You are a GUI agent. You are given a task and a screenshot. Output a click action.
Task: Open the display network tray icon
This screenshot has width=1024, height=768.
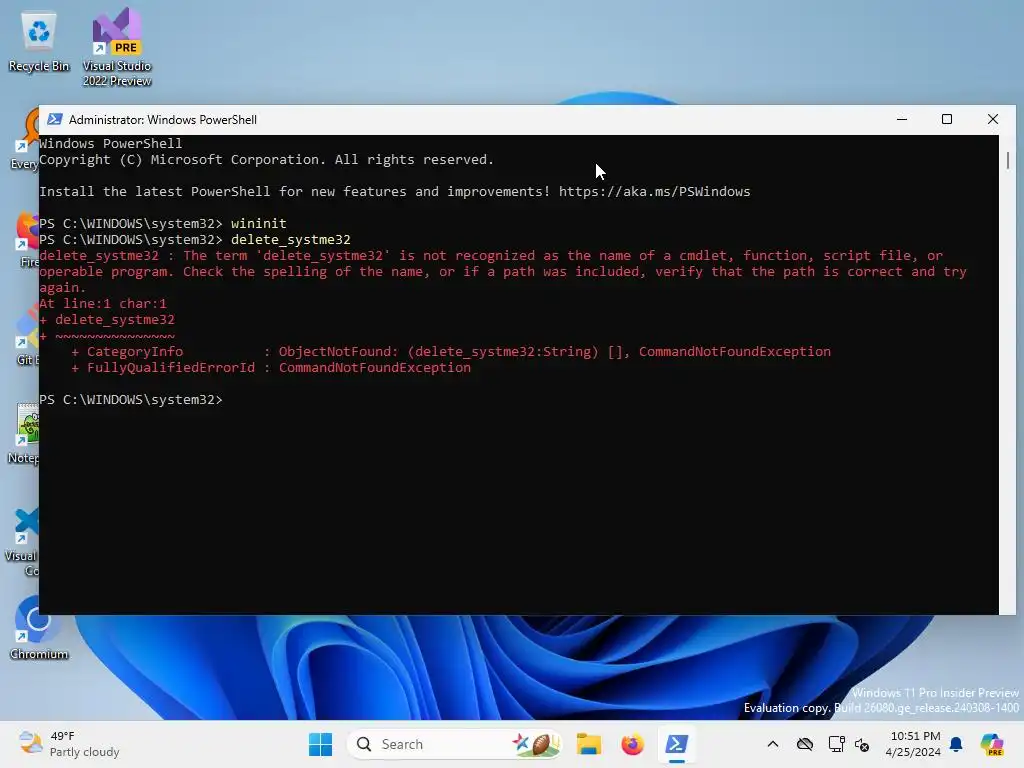(x=836, y=744)
